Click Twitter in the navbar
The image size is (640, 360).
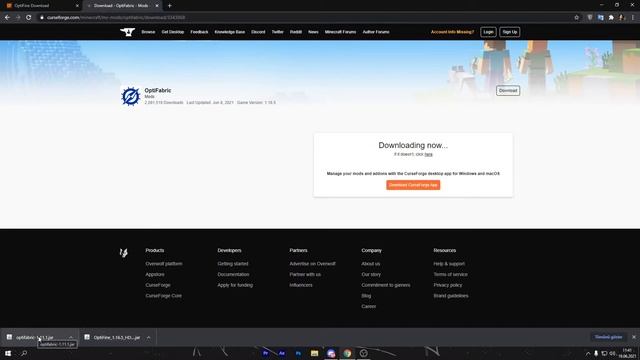point(278,32)
